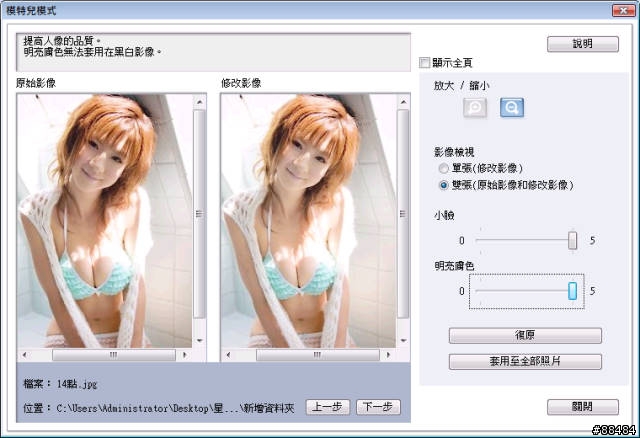
Task: Click the 原始影像 preview picture
Action: point(105,221)
